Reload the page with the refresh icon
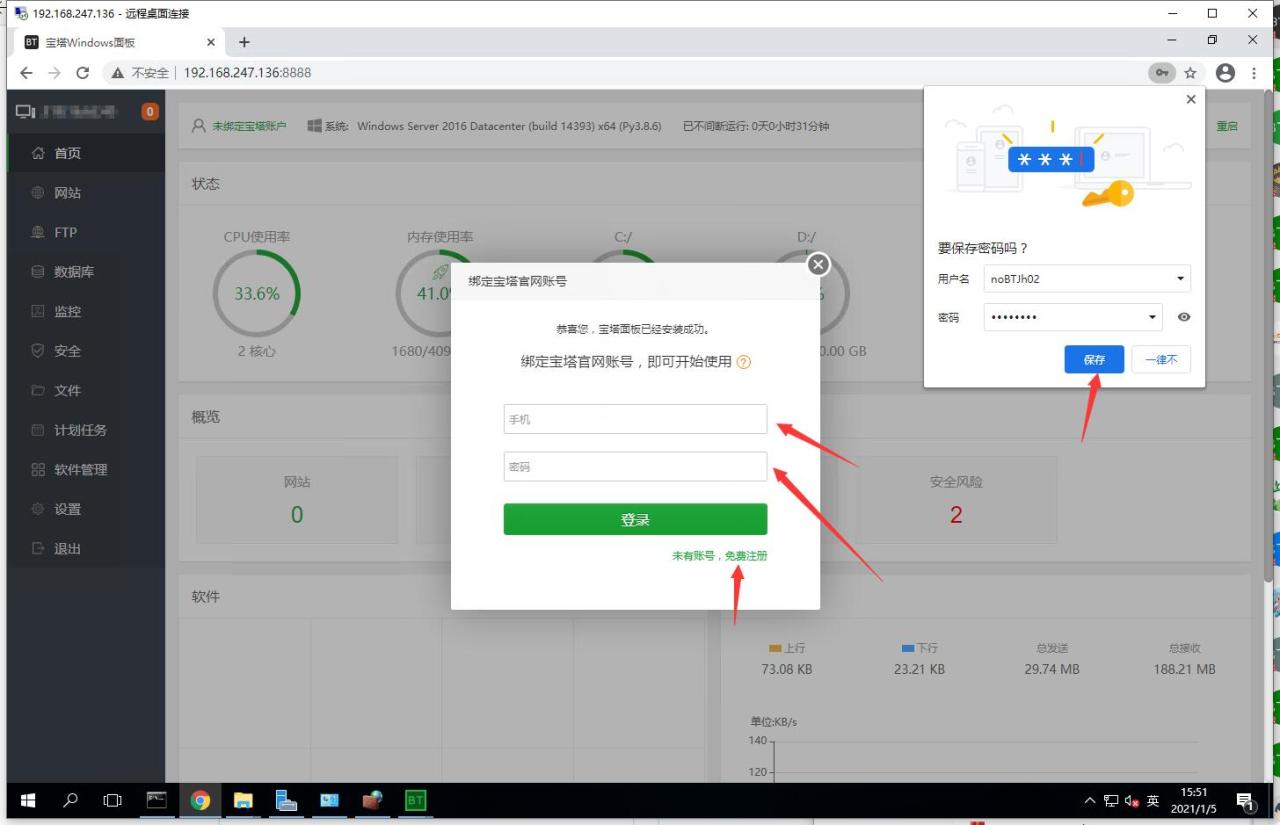This screenshot has height=825, width=1280. point(83,73)
